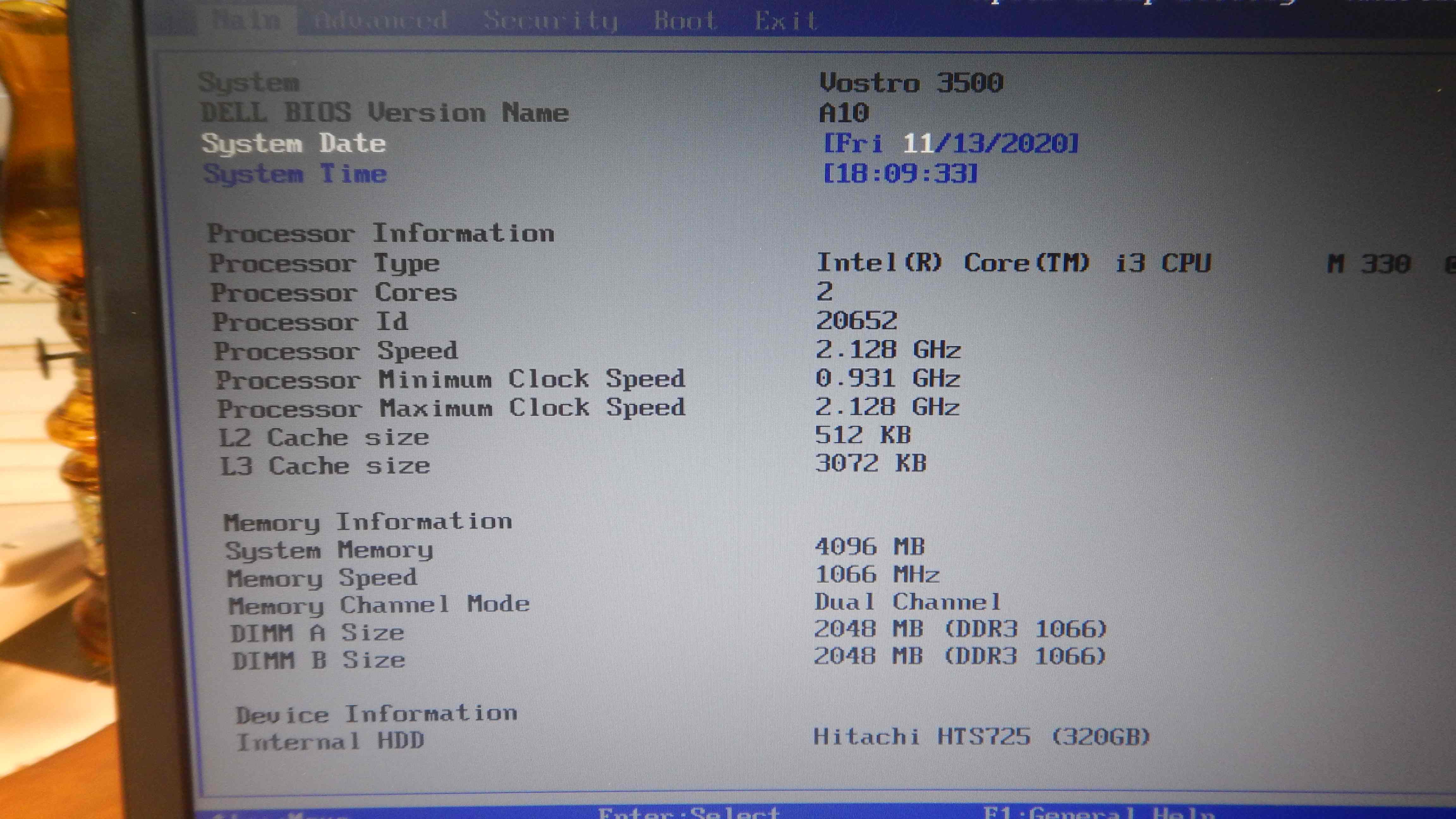Image resolution: width=1456 pixels, height=819 pixels.
Task: Click the Processor Type label
Action: (x=325, y=264)
